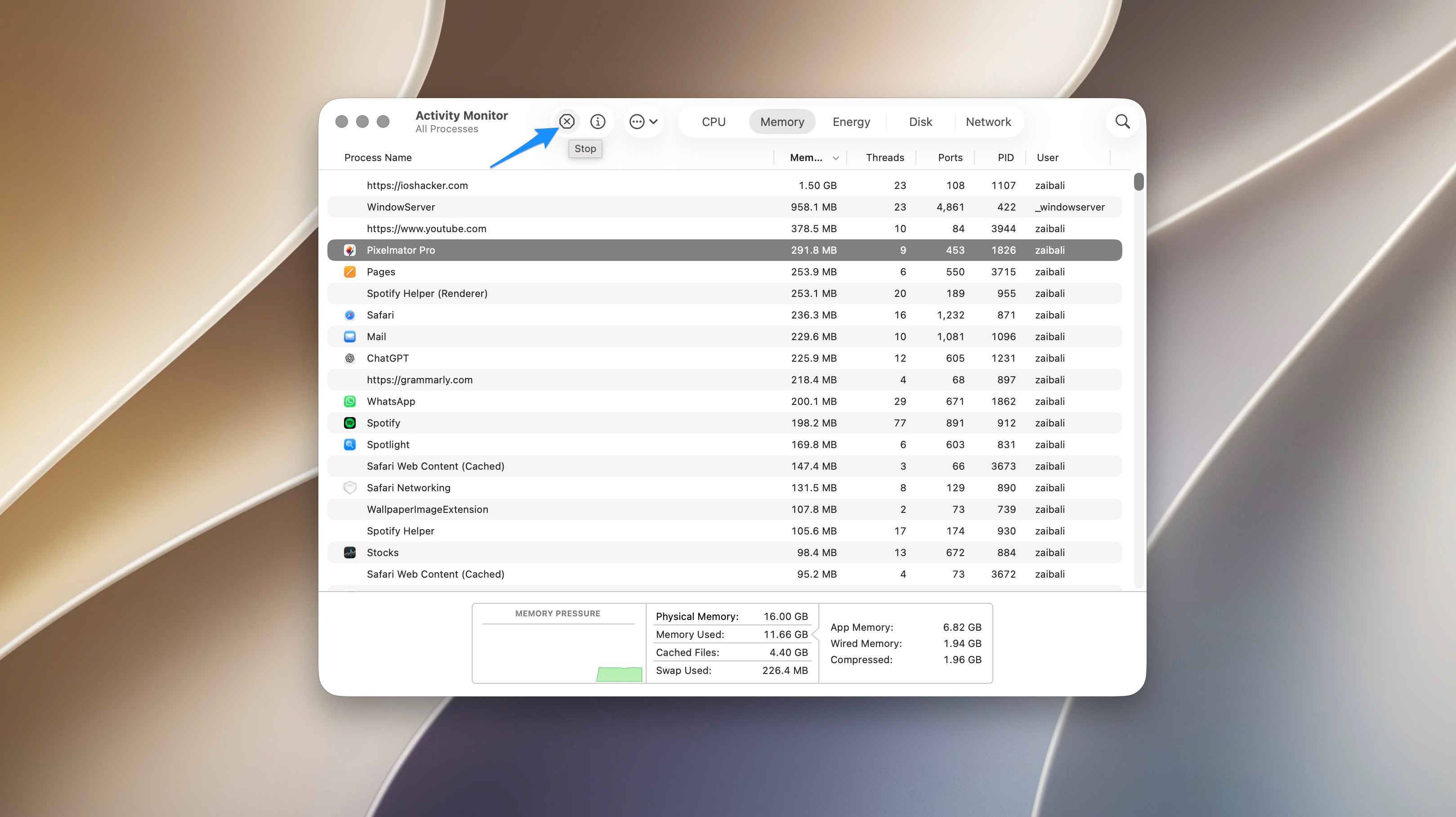Click the Pixelmator Pro PID 1826

click(x=1003, y=250)
